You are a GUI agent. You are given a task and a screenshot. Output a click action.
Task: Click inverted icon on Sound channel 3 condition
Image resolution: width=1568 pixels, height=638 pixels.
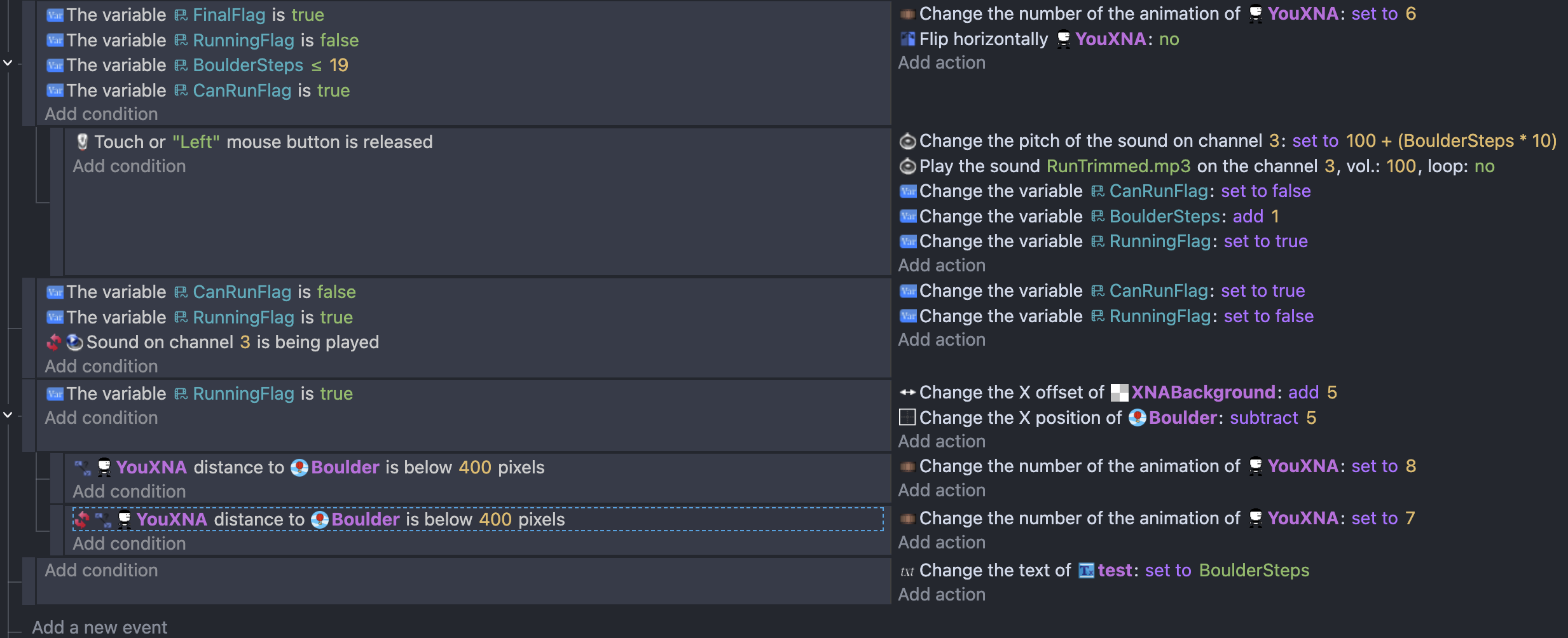[x=54, y=343]
